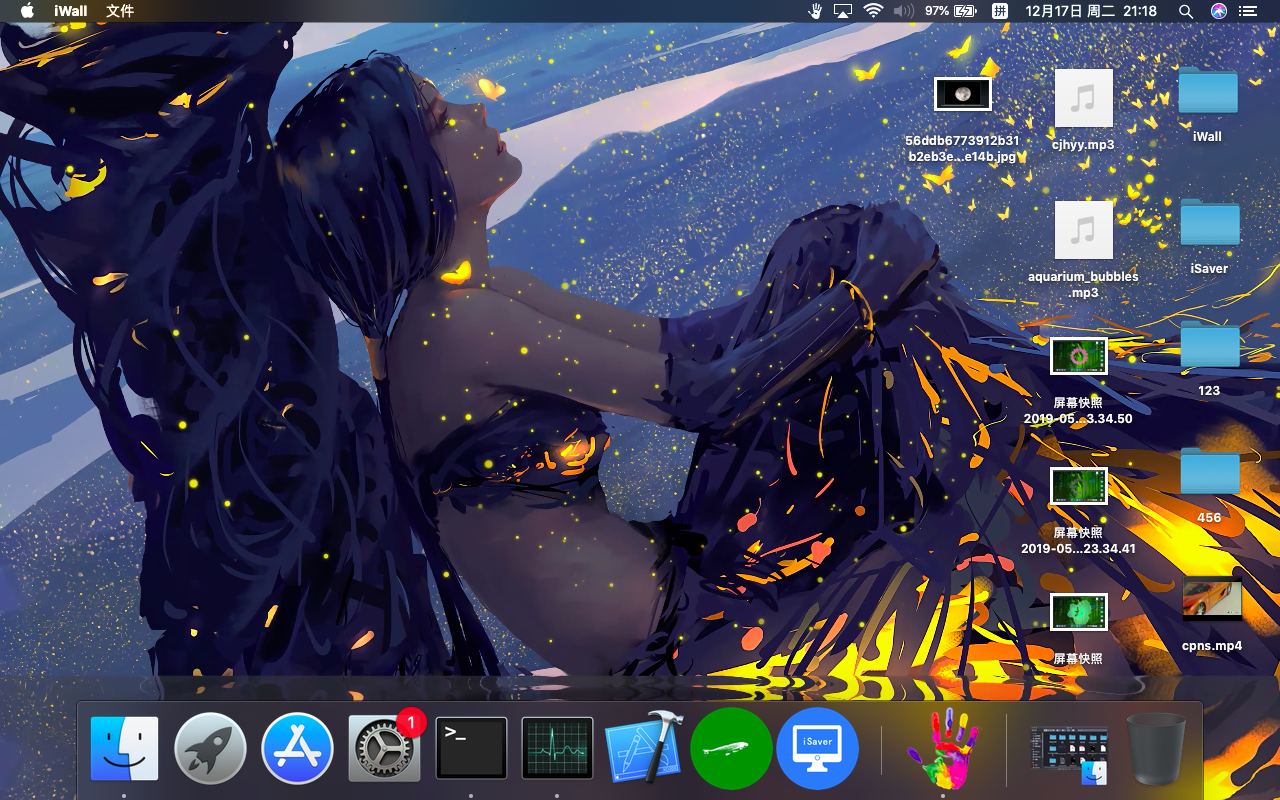Open Activity Monitor from the Dock

(x=557, y=748)
